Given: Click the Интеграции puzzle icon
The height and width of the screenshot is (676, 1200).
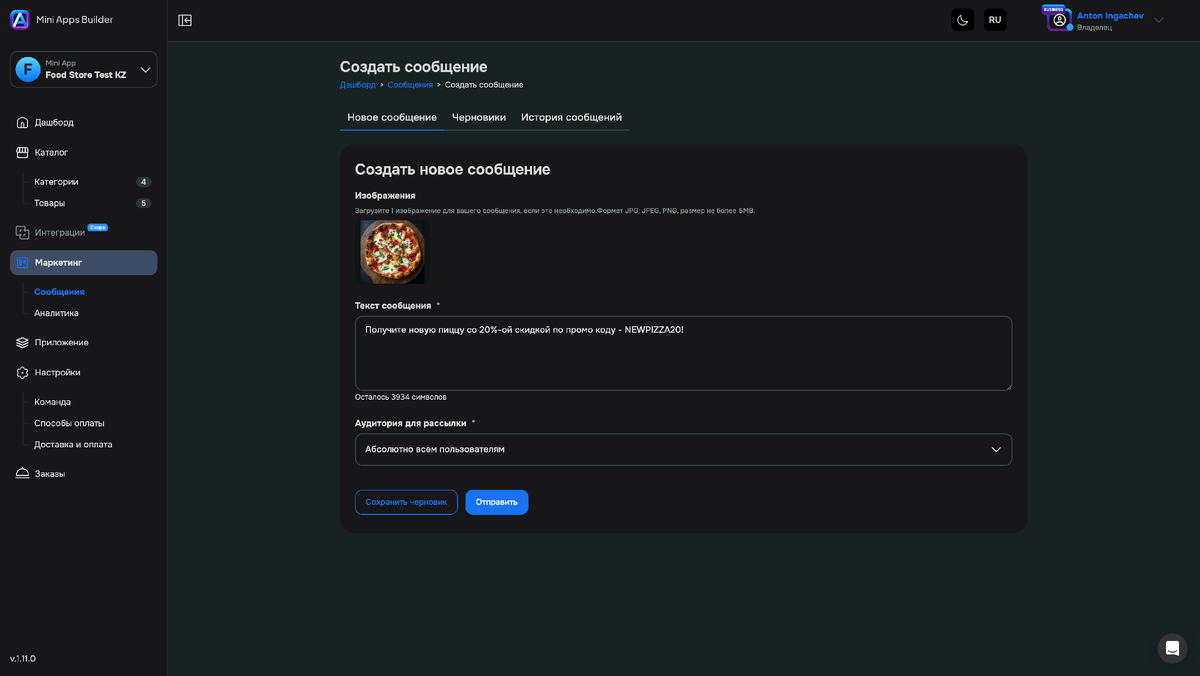Looking at the screenshot, I should [23, 232].
